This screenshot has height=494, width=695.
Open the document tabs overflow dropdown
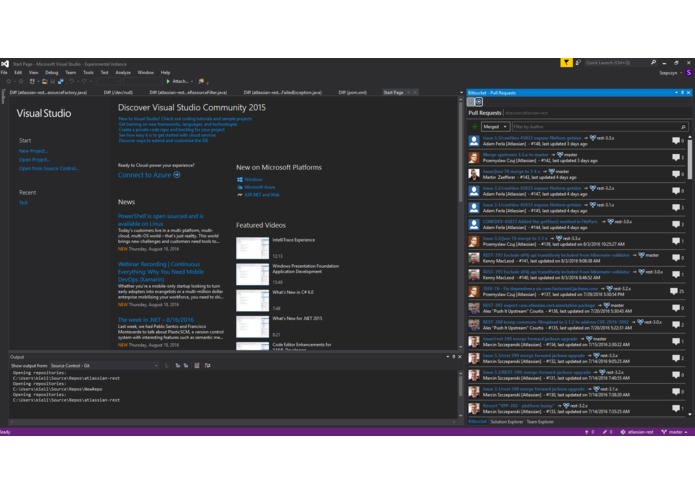[x=461, y=93]
